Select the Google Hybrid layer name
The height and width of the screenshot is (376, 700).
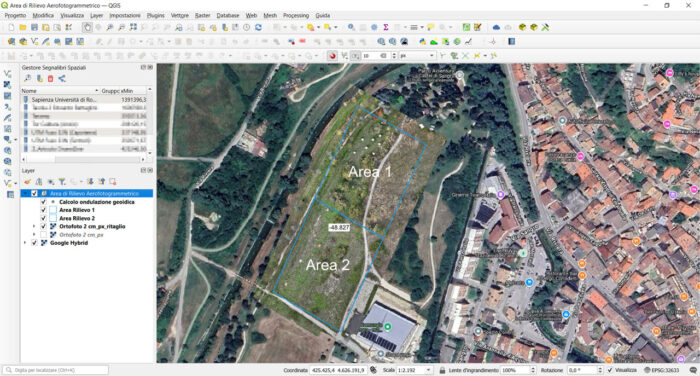[x=69, y=243]
